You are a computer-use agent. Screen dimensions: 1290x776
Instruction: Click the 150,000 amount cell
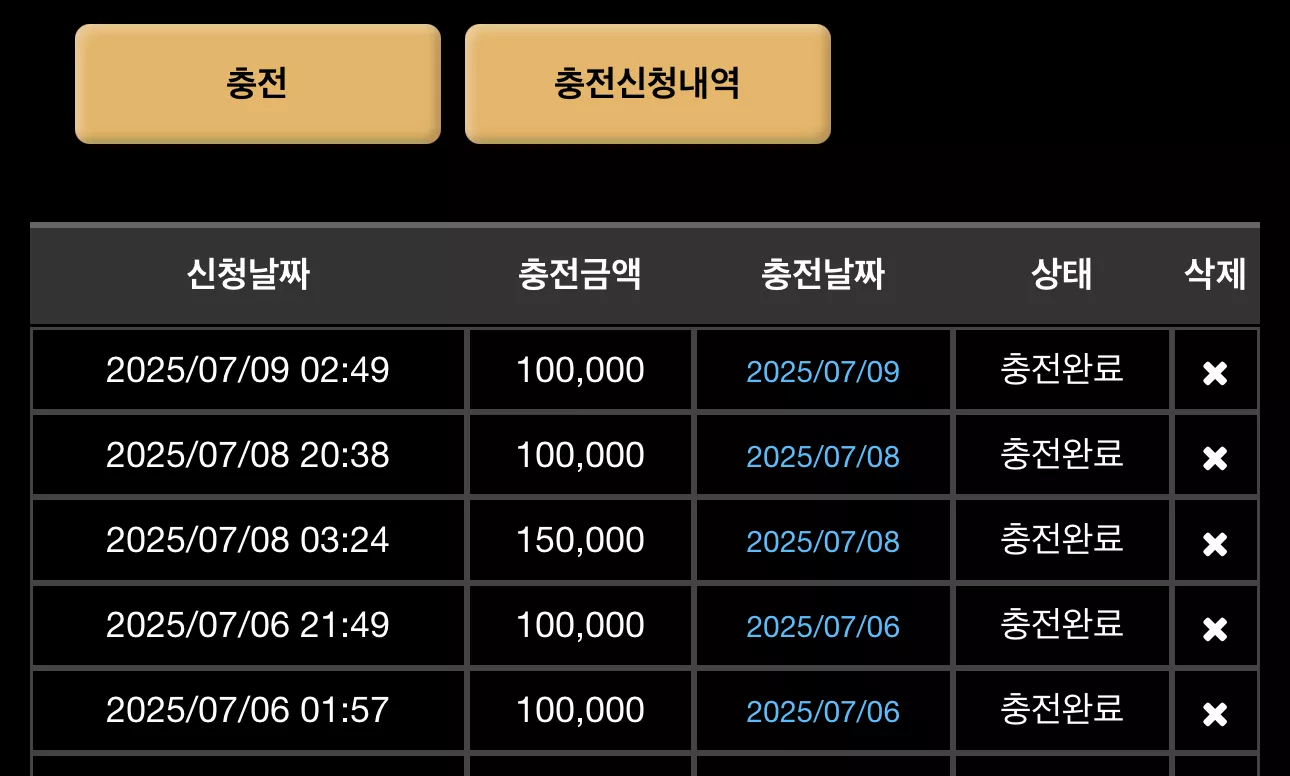pos(580,540)
